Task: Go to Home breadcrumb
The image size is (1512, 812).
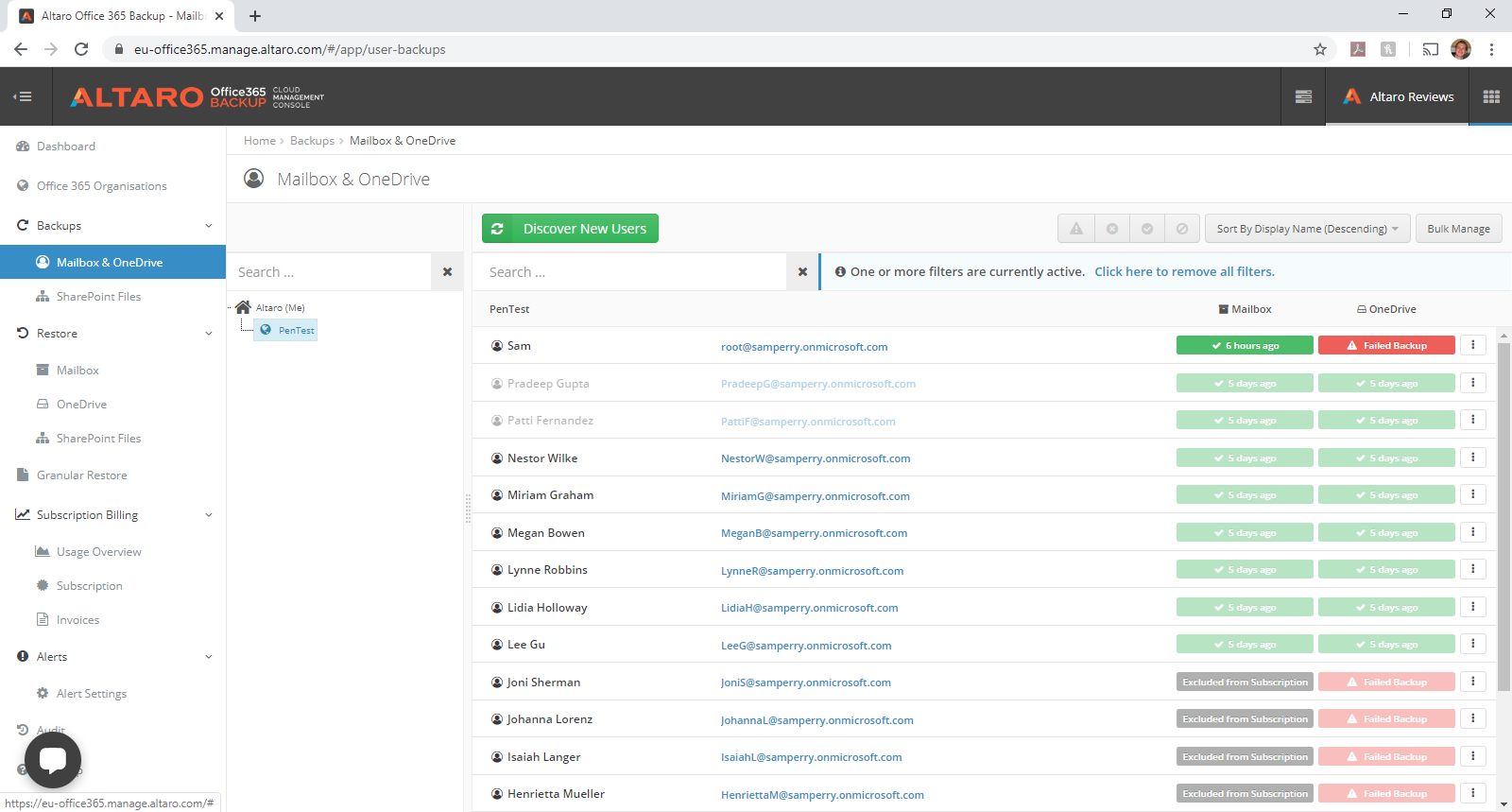Action: (260, 141)
